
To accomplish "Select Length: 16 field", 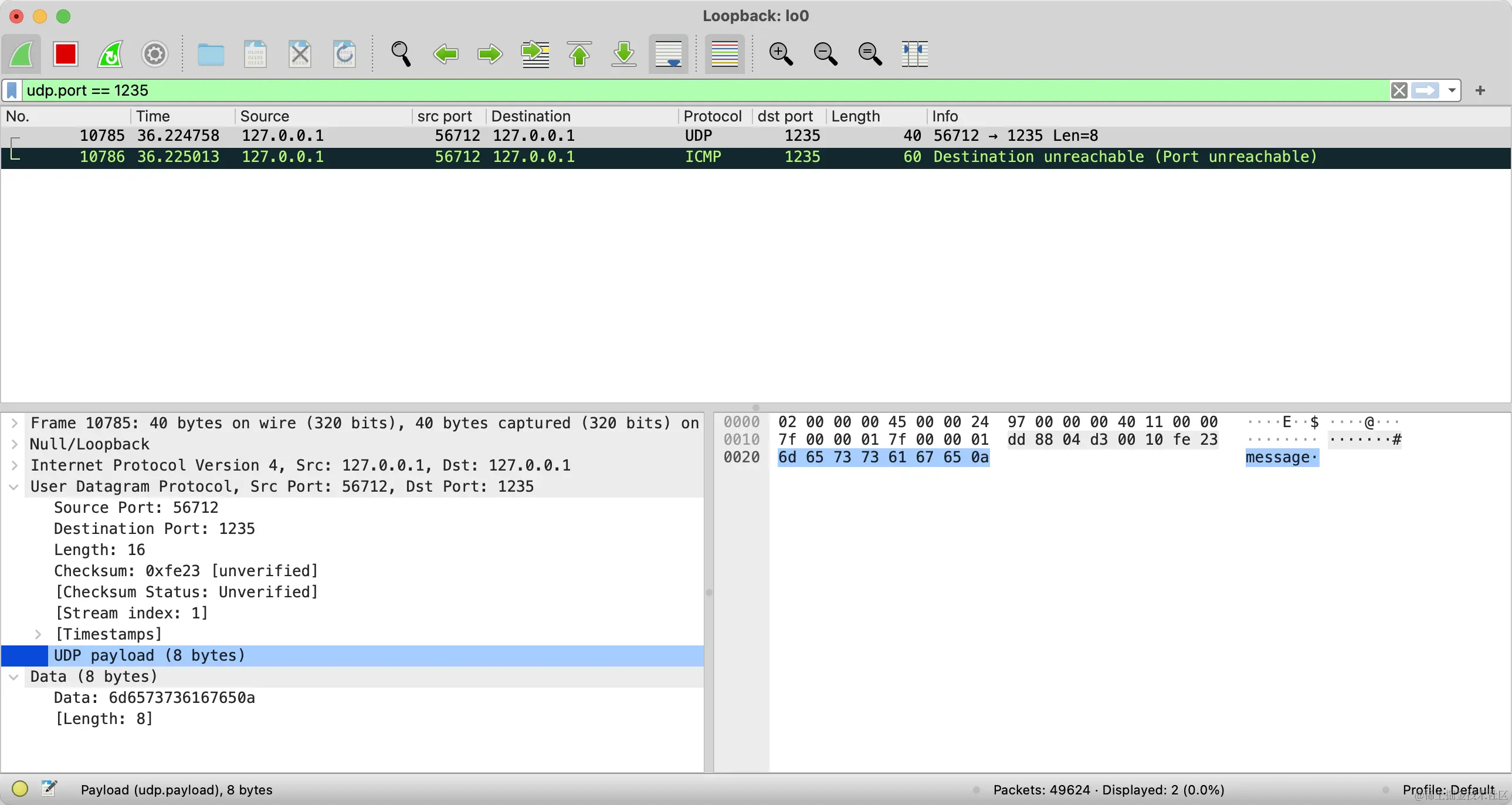I will tap(99, 550).
